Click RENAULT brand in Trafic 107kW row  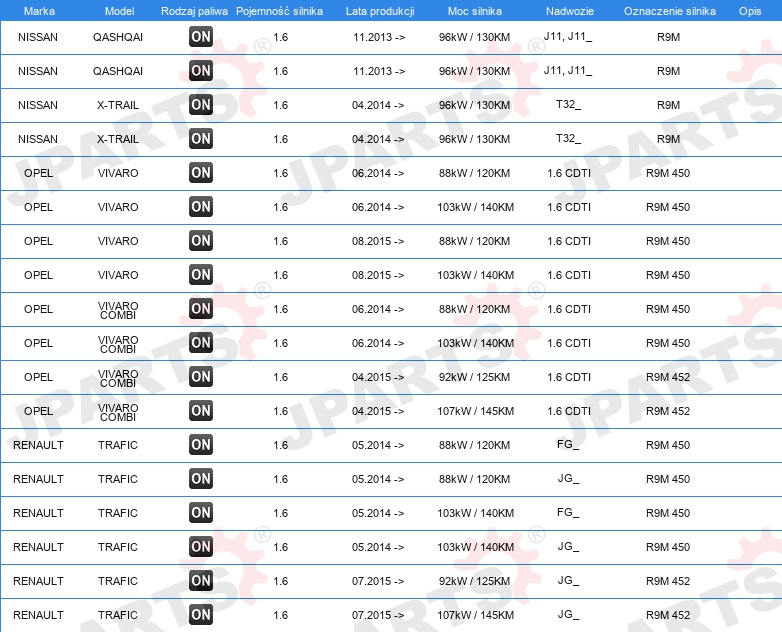[x=38, y=615]
